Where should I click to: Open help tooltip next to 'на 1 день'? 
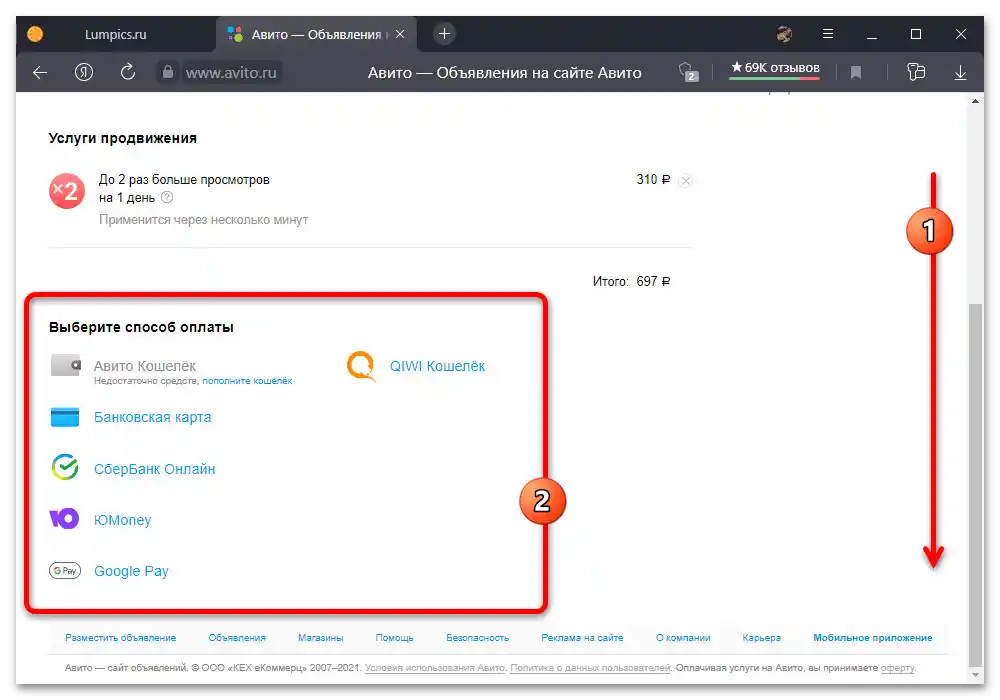tap(166, 198)
